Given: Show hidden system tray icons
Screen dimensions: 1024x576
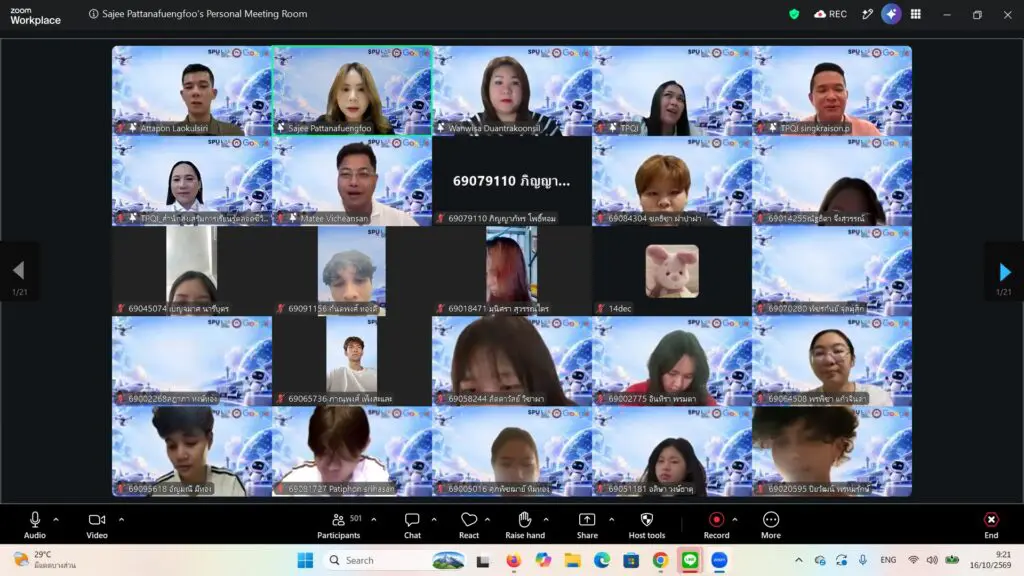Looking at the screenshot, I should pyautogui.click(x=799, y=560).
